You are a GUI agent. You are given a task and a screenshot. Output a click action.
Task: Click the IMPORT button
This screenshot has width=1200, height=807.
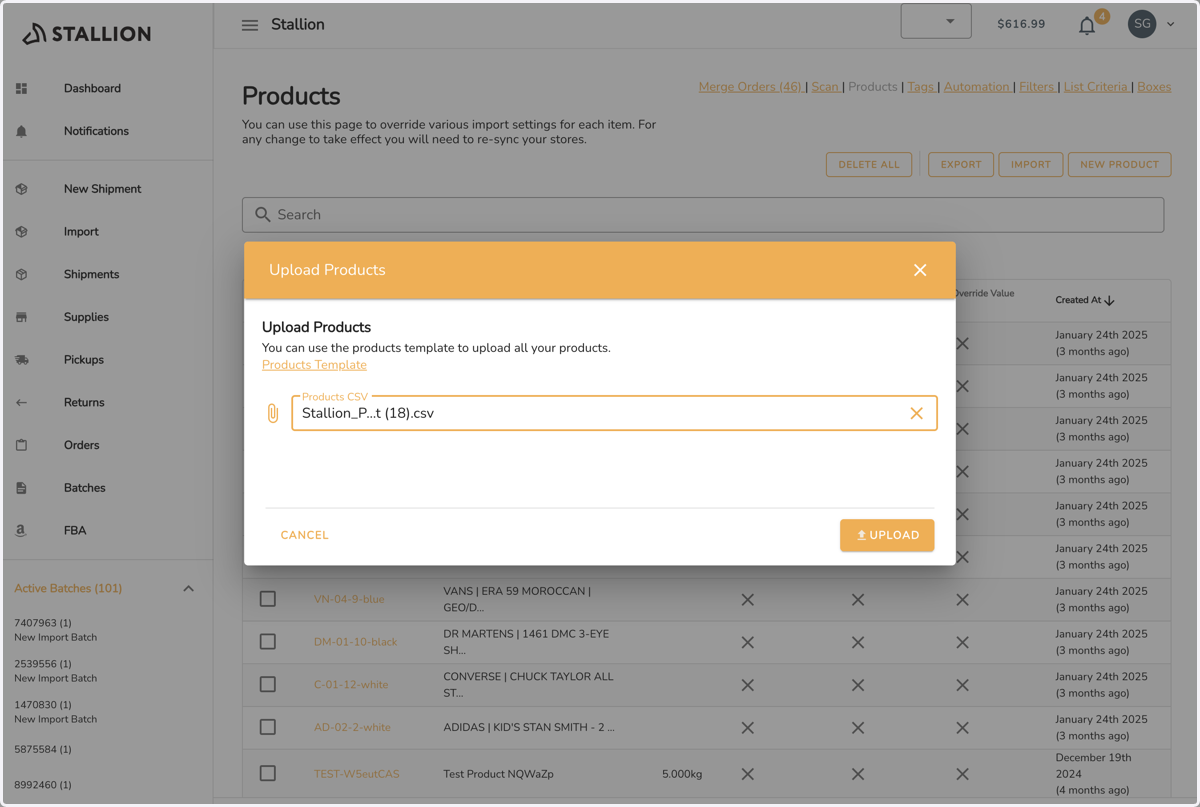1031,165
